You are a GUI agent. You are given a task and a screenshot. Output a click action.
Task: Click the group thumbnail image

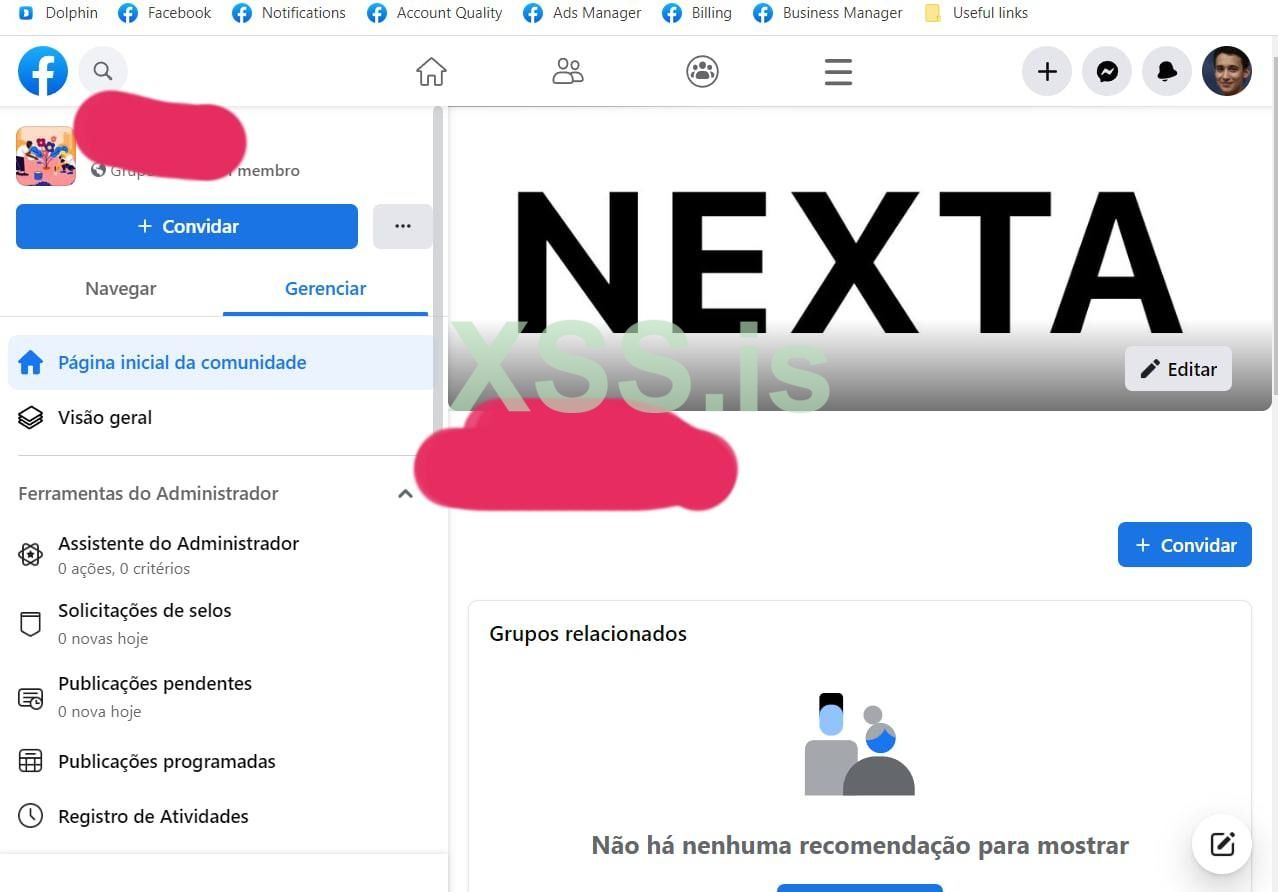(x=46, y=156)
